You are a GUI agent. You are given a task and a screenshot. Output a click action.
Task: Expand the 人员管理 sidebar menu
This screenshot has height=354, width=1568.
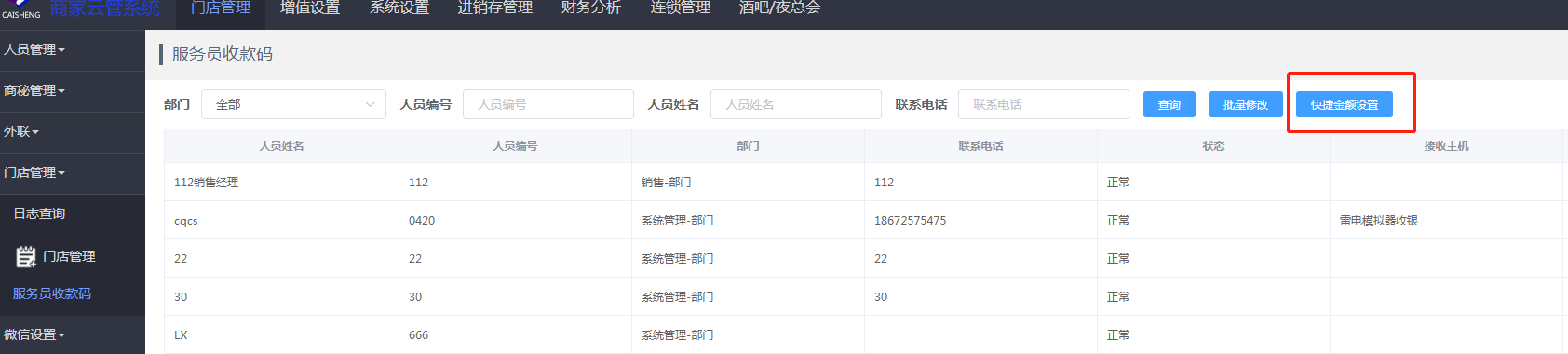pyautogui.click(x=34, y=49)
